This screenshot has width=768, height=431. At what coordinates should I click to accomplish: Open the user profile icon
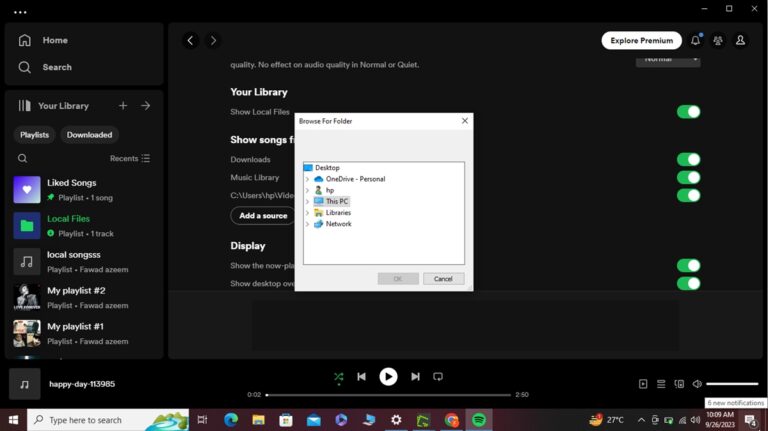point(741,40)
